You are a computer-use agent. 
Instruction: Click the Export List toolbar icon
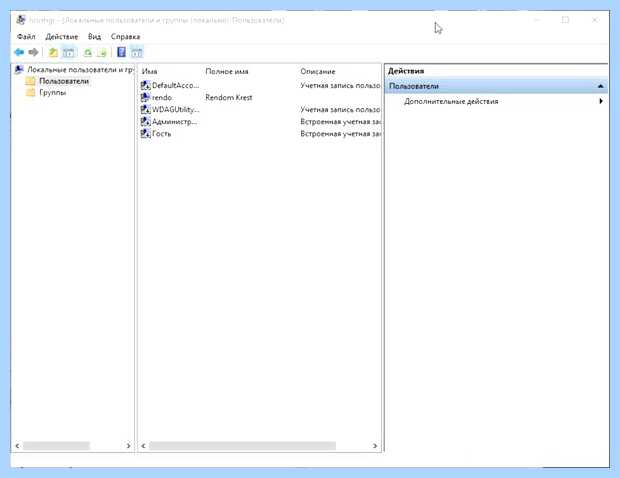click(x=102, y=52)
